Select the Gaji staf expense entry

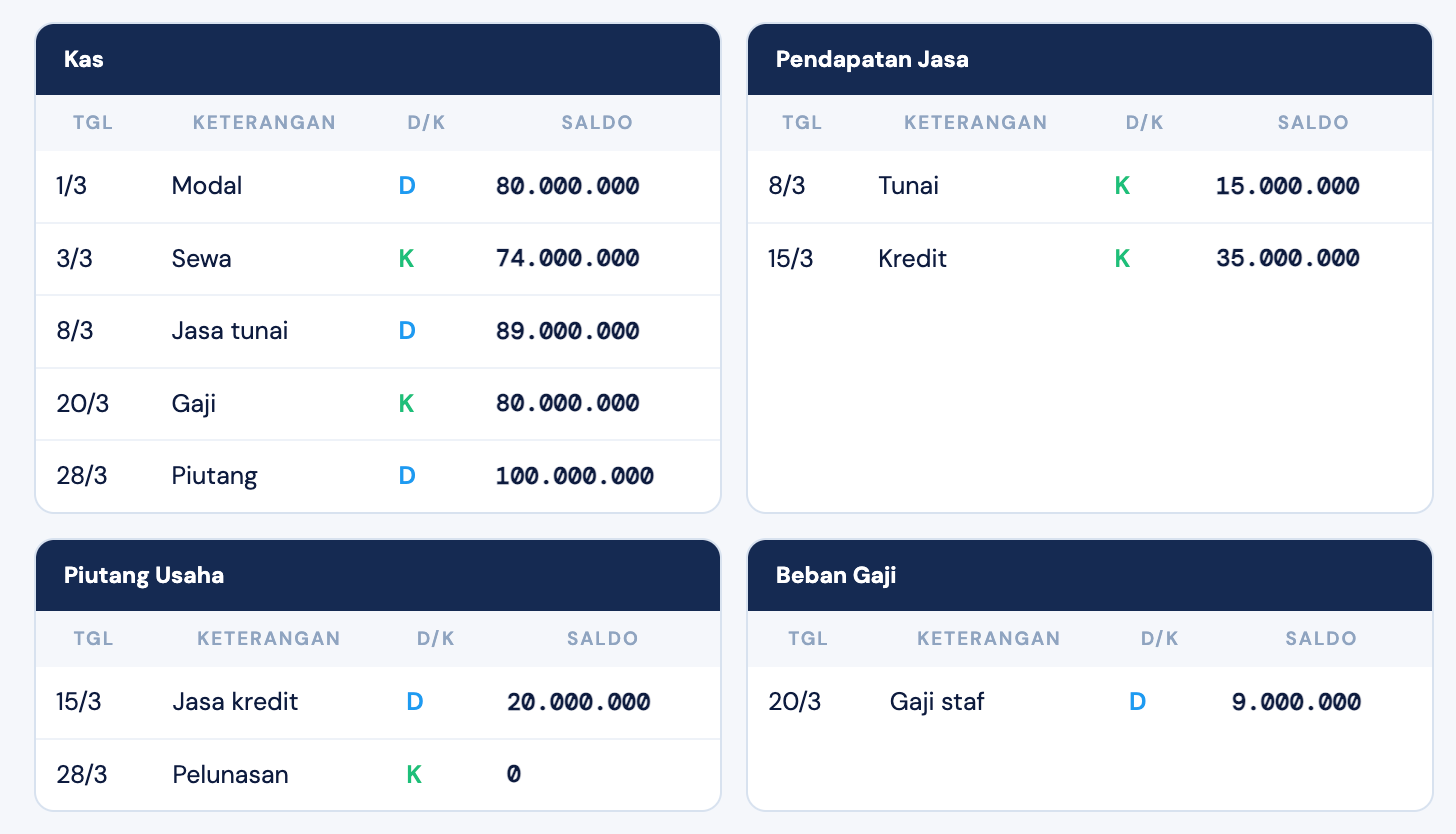click(x=937, y=702)
